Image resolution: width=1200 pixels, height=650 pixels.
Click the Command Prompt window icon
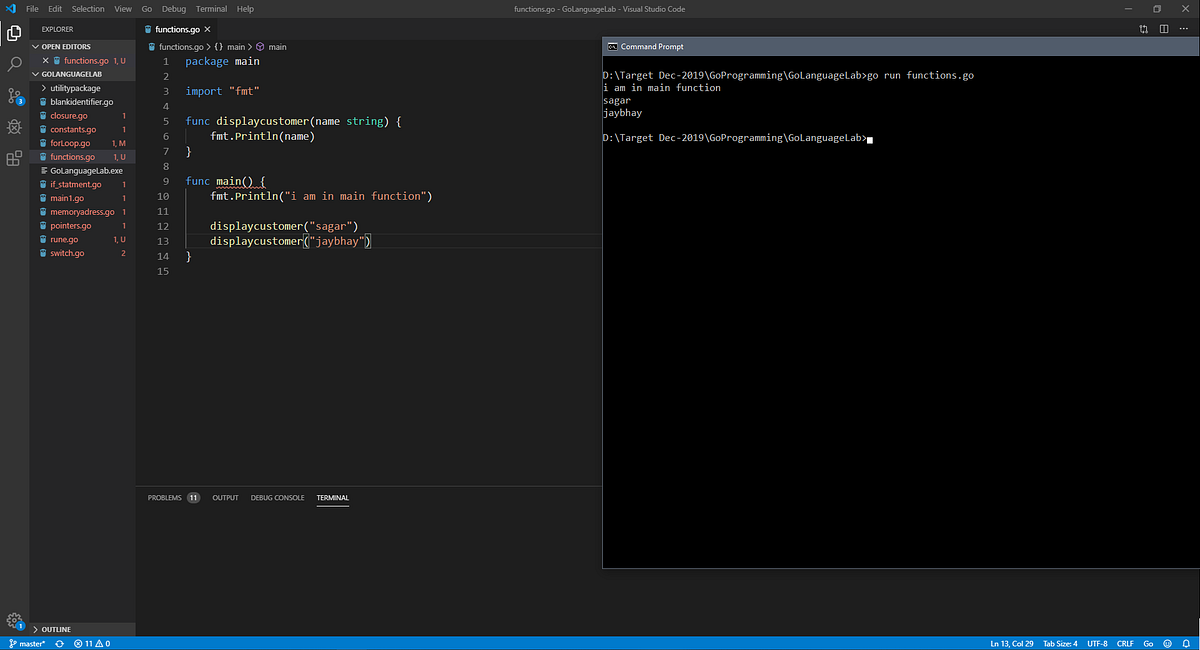pos(612,47)
